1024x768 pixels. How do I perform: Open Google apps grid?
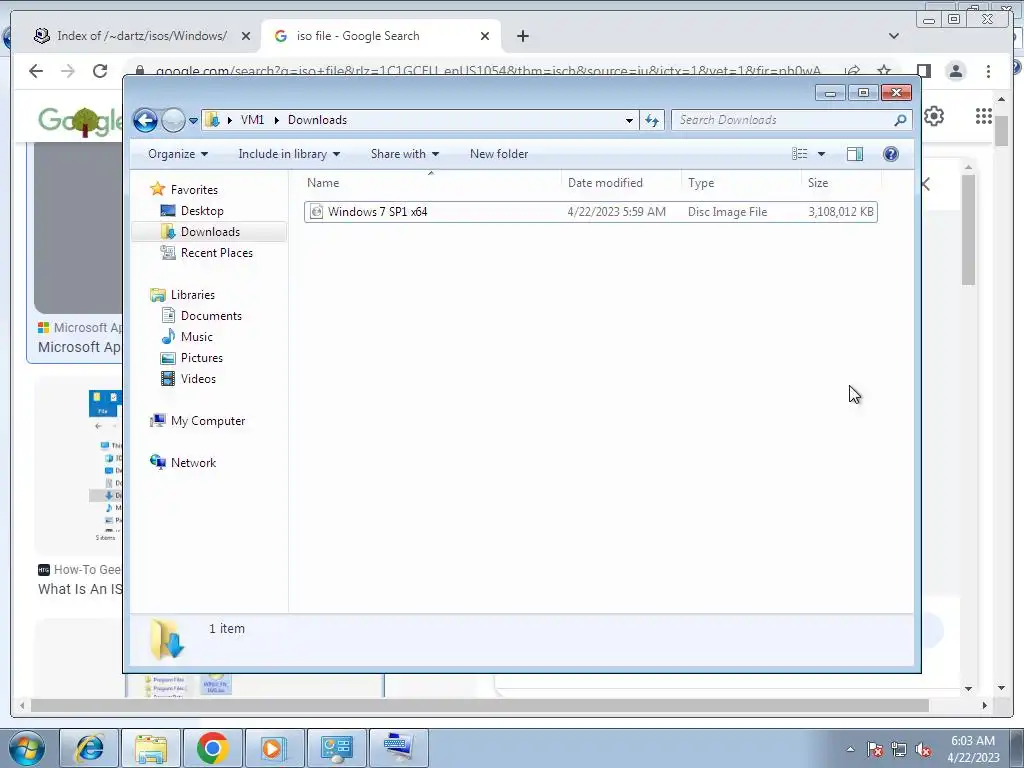pyautogui.click(x=984, y=116)
